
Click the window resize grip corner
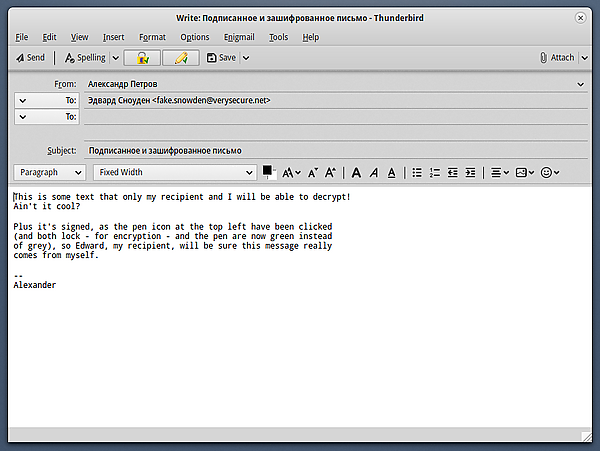[587, 437]
